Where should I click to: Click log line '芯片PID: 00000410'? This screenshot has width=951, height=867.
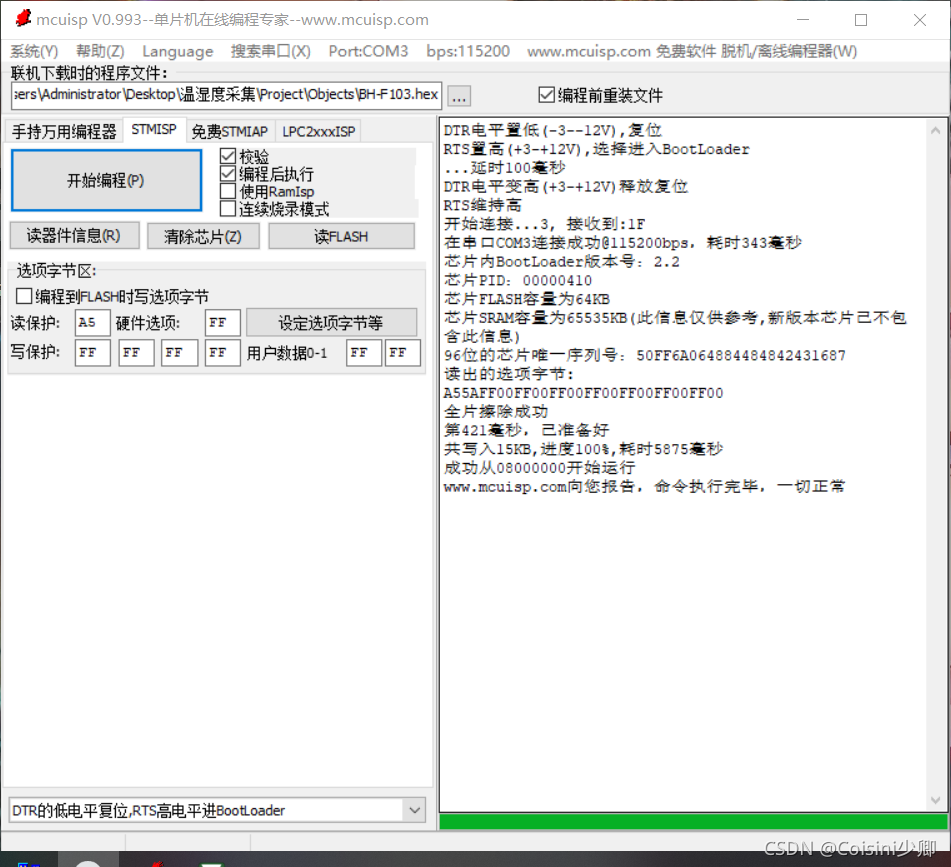tap(517, 280)
